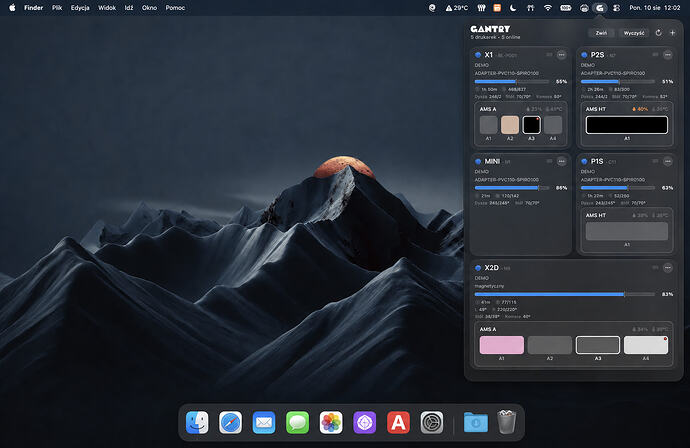Open the Pomoc menu
The width and height of the screenshot is (690, 448).
[x=175, y=7]
